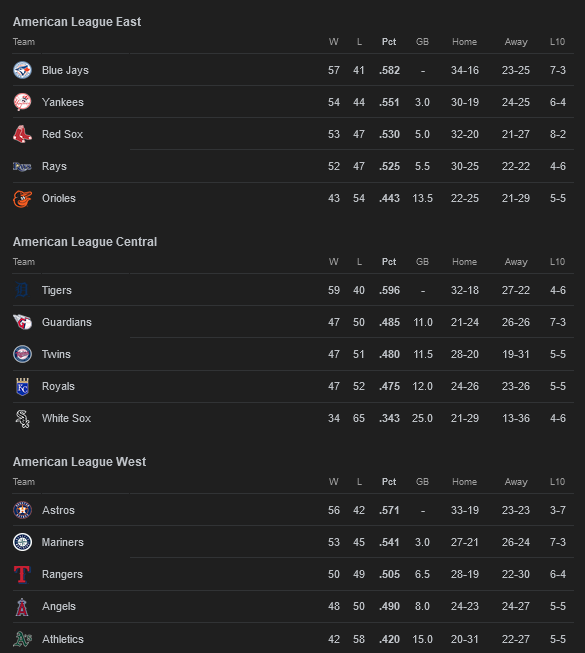Click the American League East heading
The height and width of the screenshot is (653, 585).
77,22
